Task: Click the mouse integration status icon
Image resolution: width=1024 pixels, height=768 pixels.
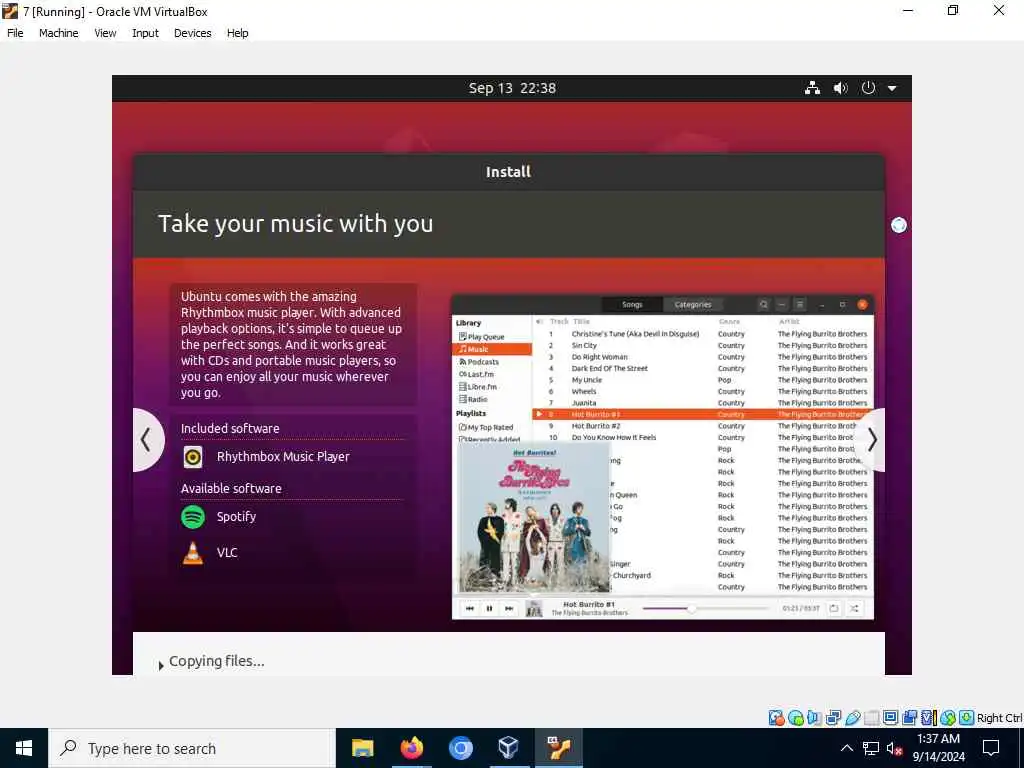Action: pos(948,718)
